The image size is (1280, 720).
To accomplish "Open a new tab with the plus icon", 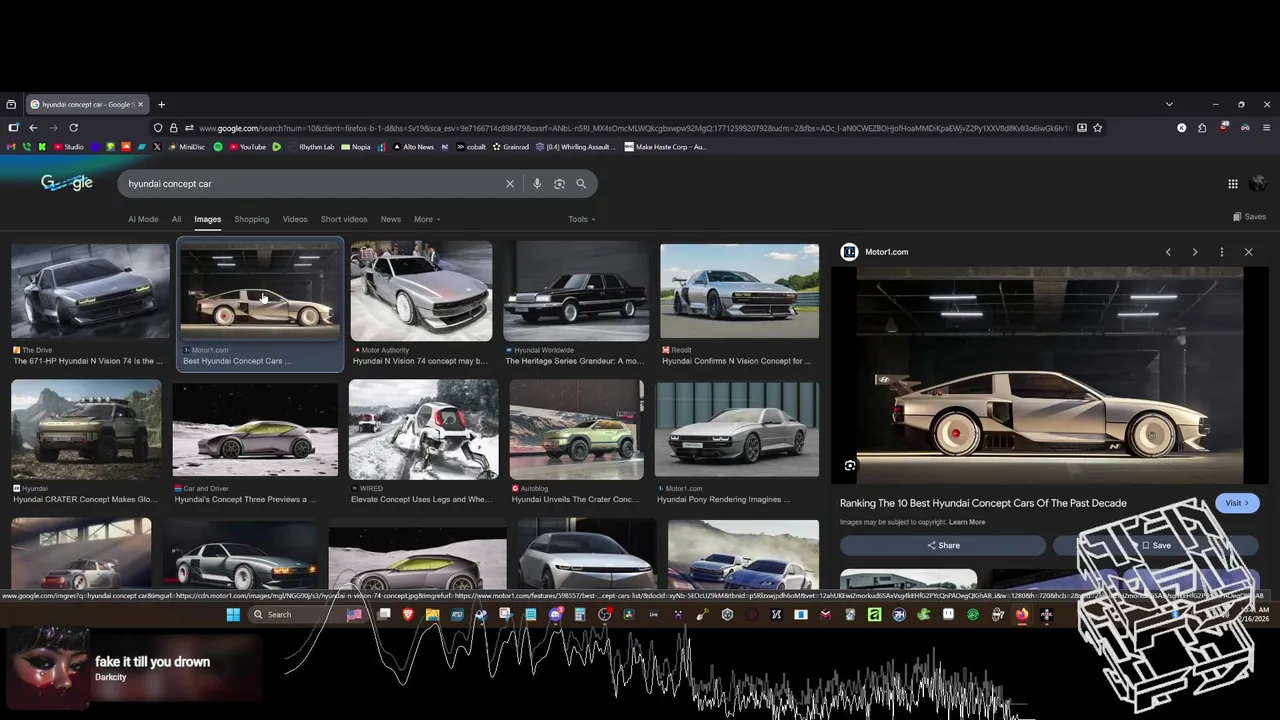I will click(x=161, y=104).
